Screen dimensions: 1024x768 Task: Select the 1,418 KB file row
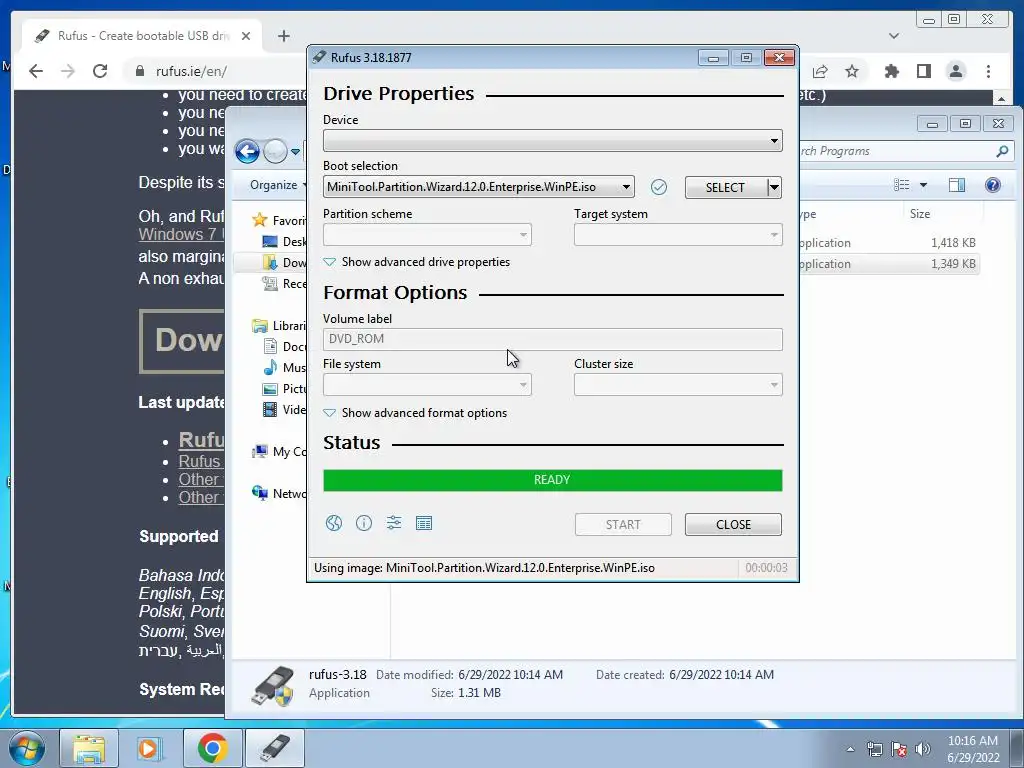coord(888,243)
